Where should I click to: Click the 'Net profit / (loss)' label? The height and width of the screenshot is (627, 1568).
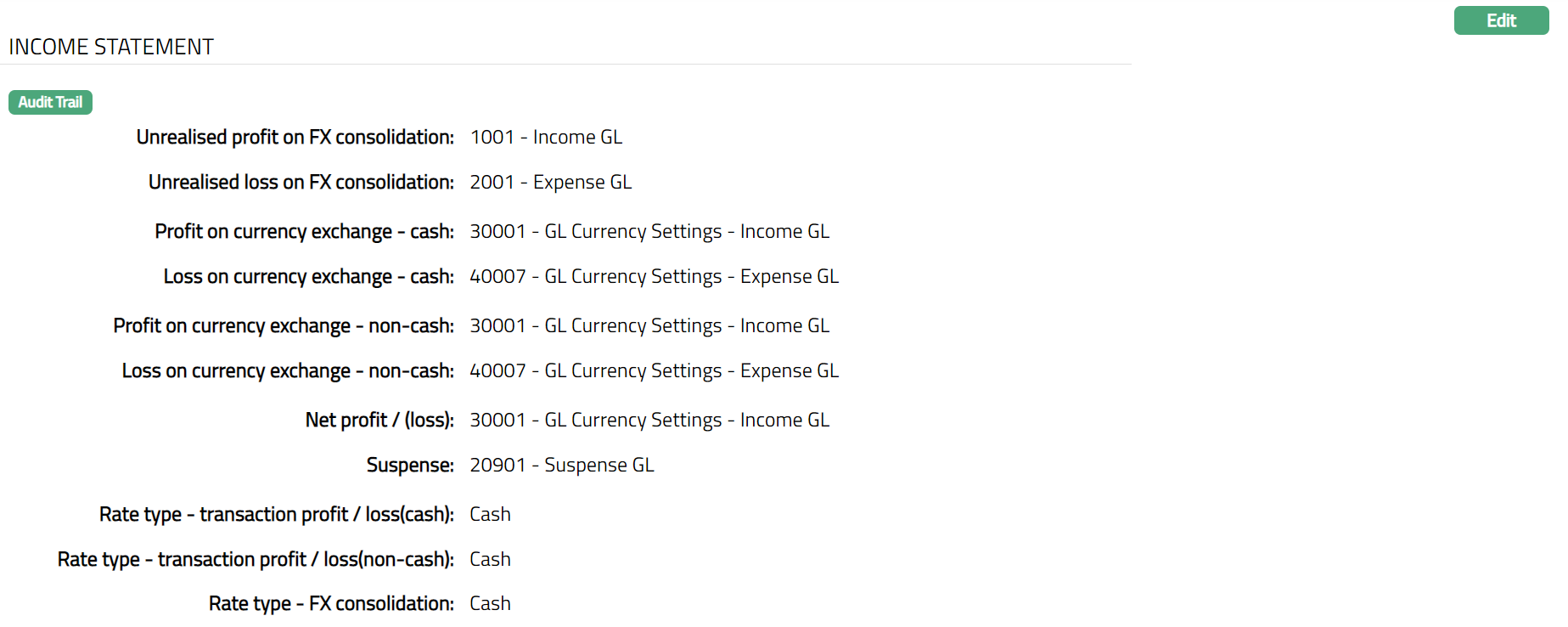click(379, 421)
